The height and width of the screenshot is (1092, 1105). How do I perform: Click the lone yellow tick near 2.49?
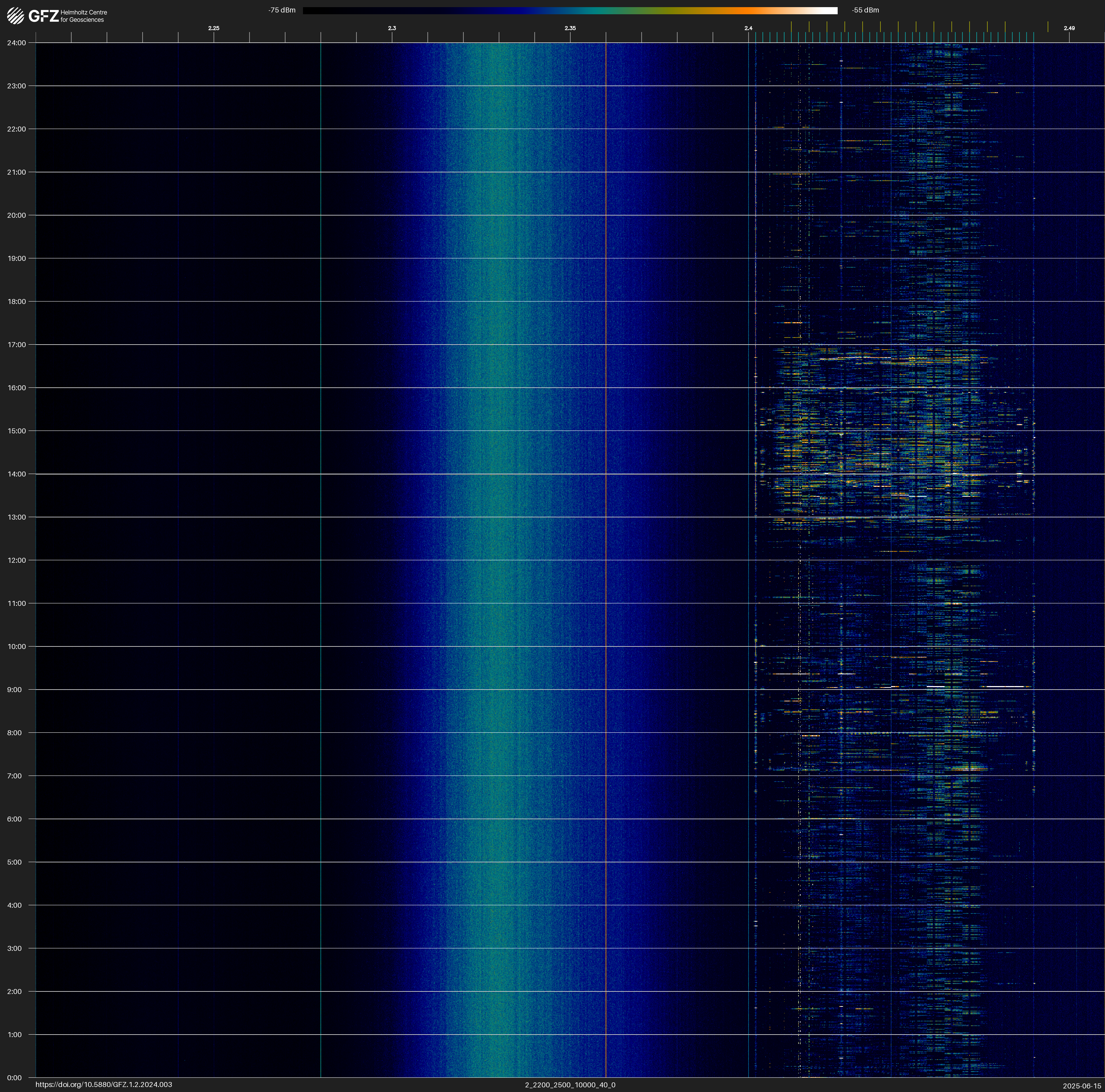point(1048,27)
